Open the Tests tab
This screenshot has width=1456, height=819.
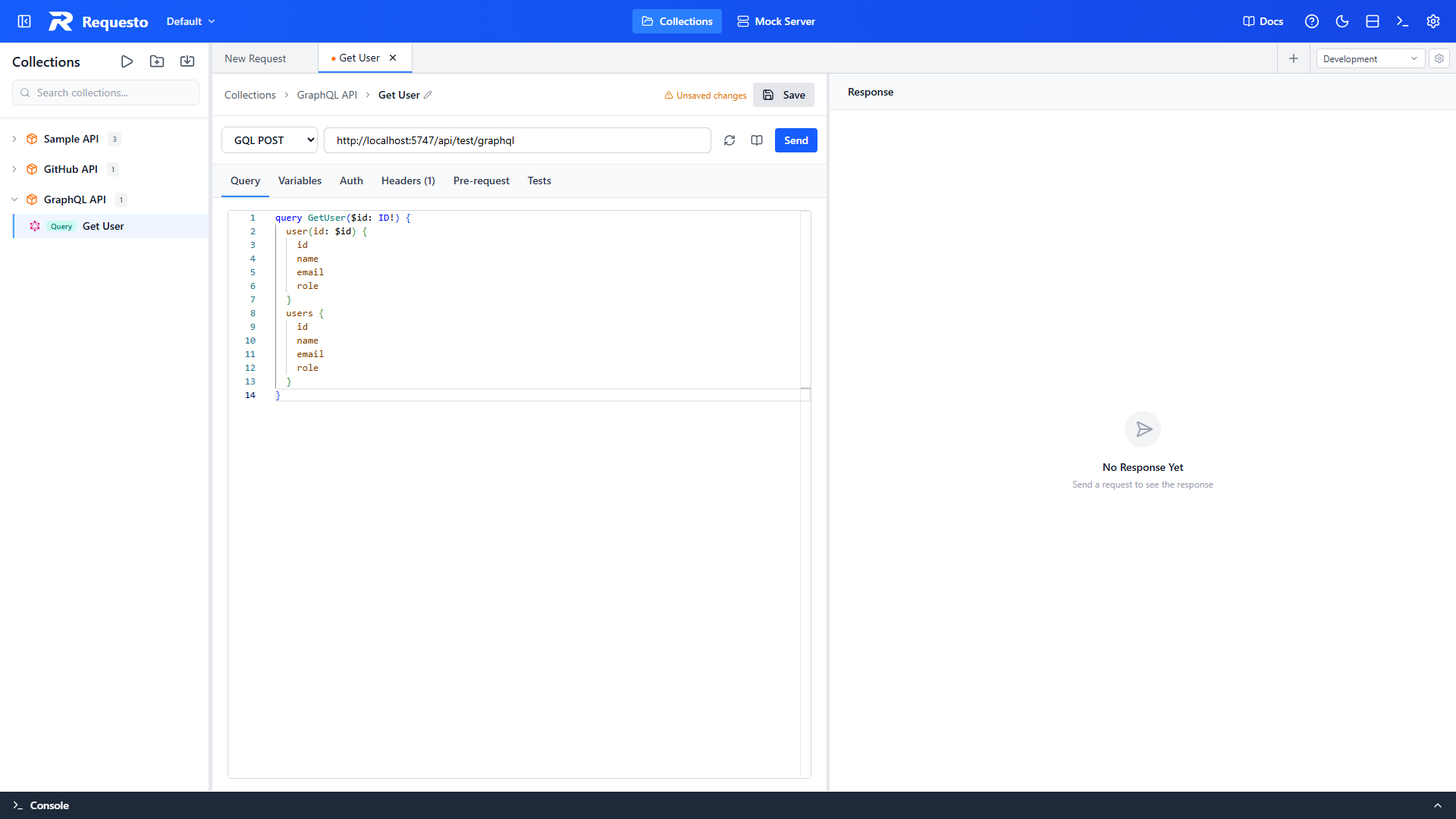coord(539,180)
